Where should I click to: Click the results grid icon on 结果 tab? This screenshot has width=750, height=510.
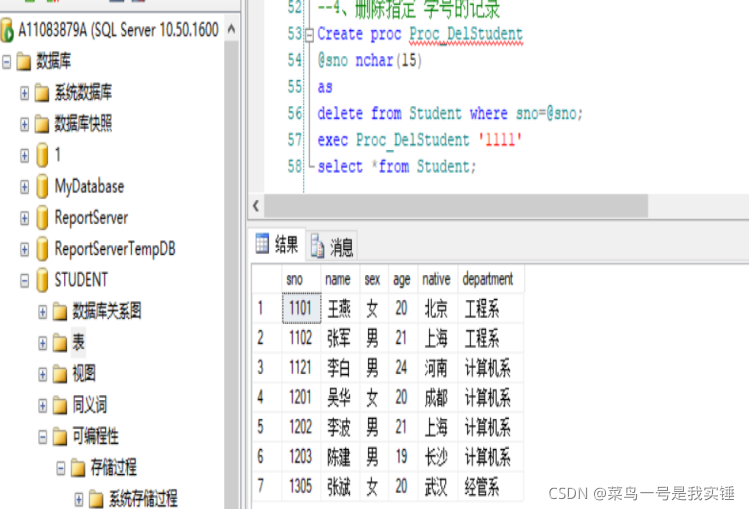click(262, 244)
